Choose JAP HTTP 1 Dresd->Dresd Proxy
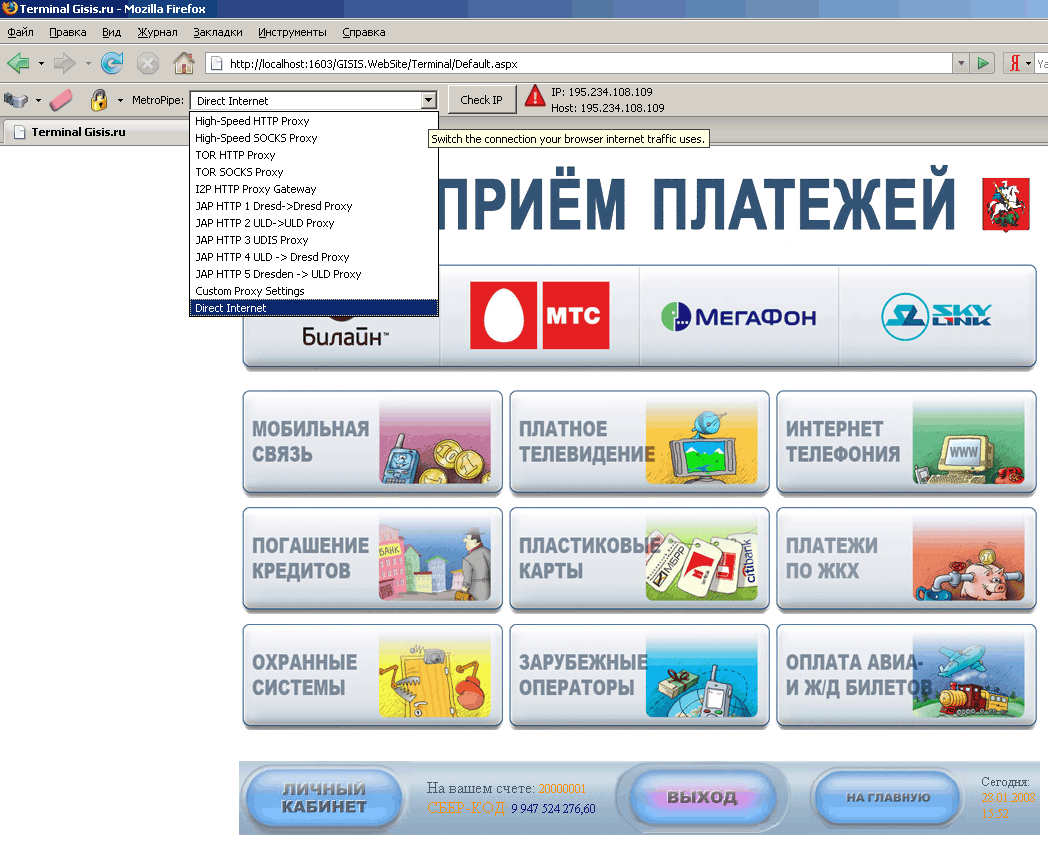The image size is (1048, 849). (314, 206)
